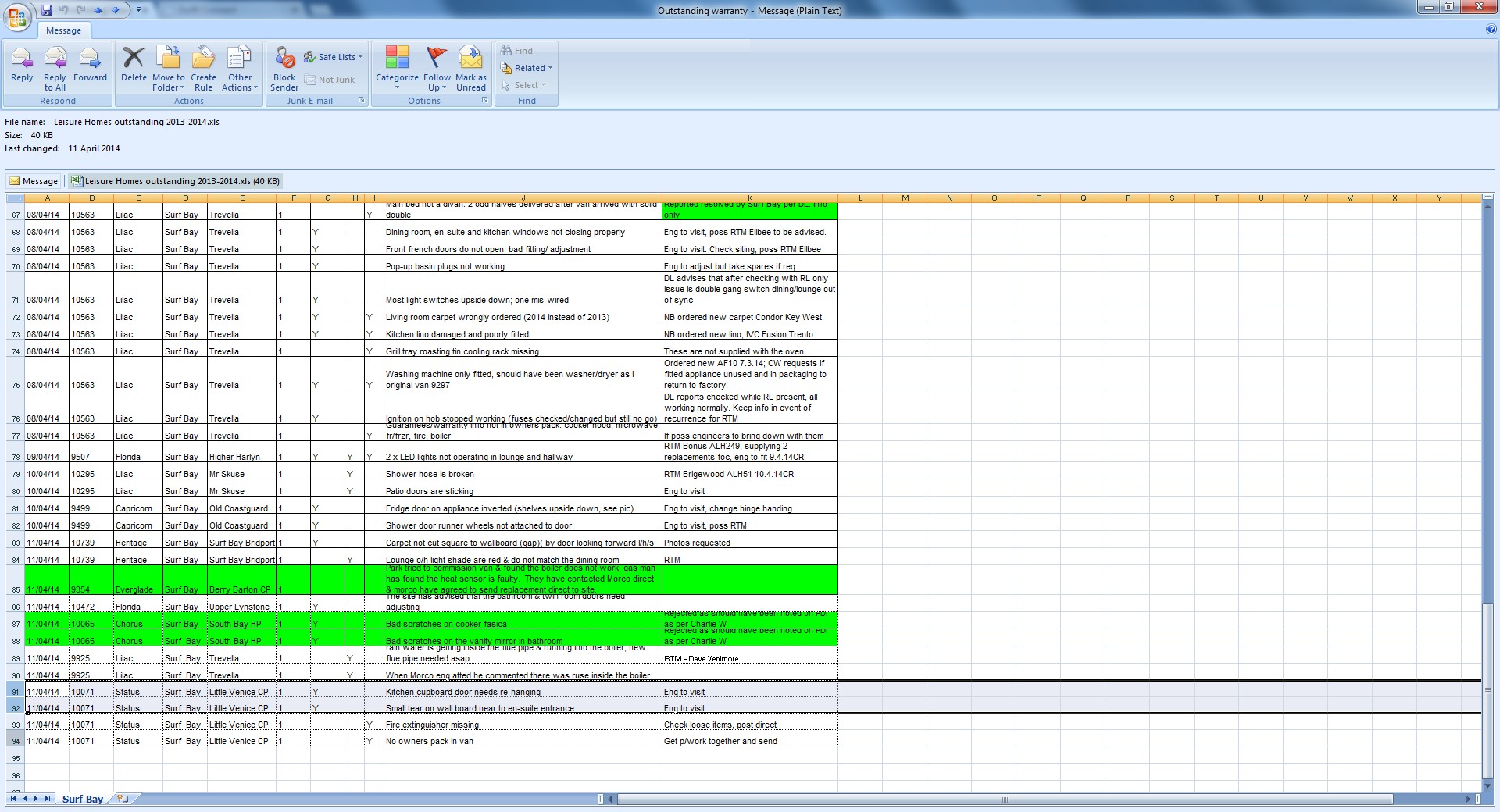Switch to the Message ribbon tab

(63, 30)
